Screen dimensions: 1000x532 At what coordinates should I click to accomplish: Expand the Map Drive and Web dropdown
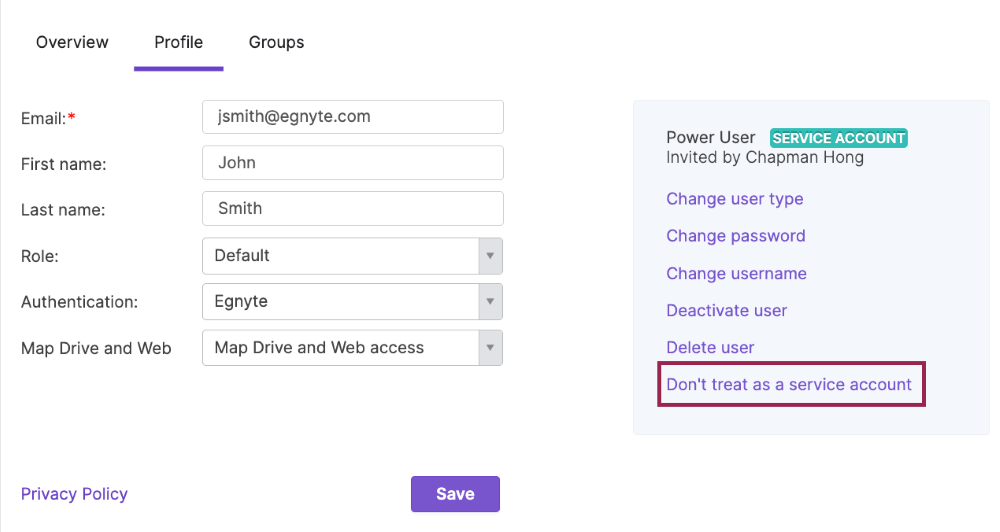tap(352, 348)
